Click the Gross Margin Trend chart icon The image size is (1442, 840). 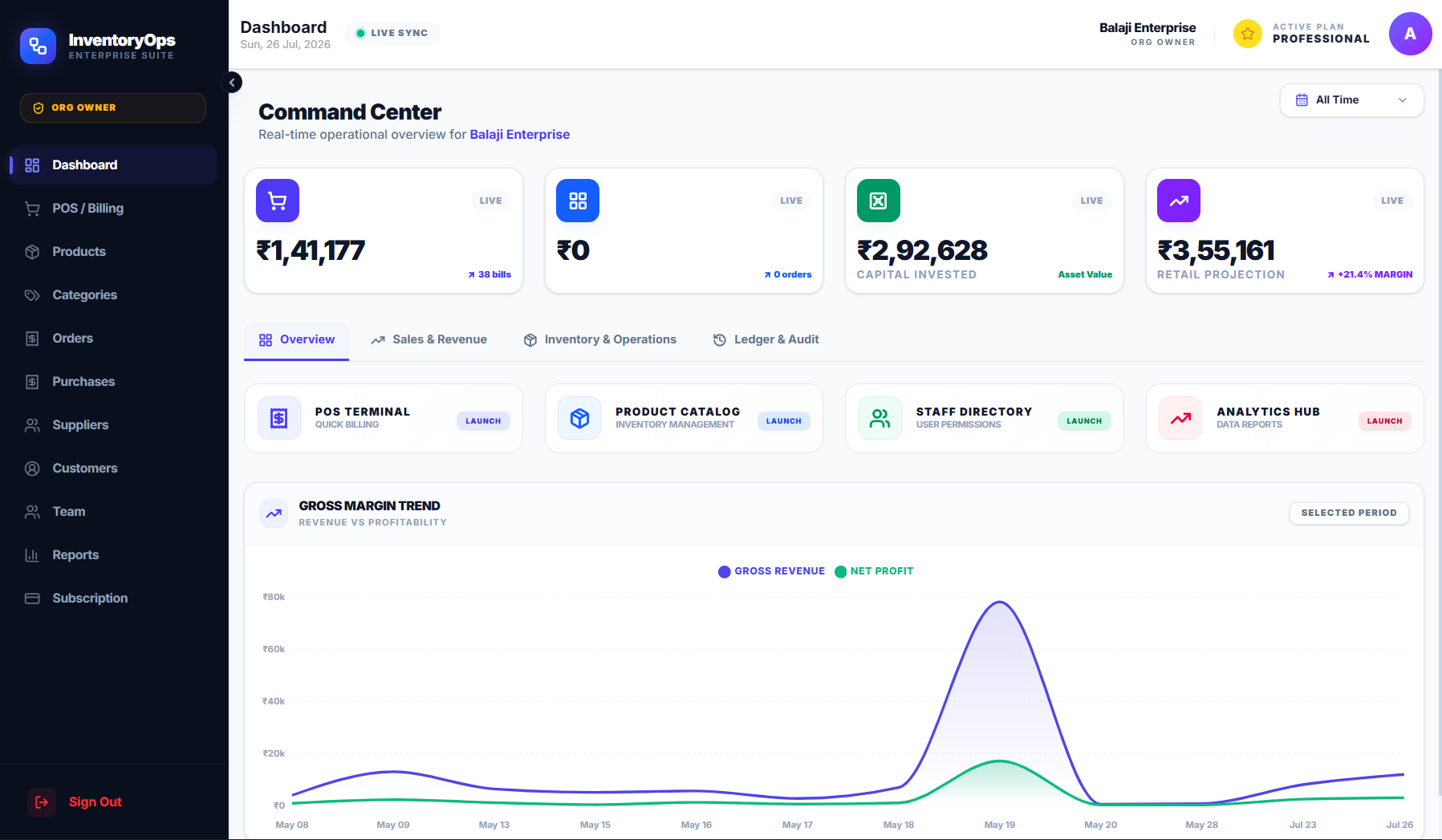point(274,513)
